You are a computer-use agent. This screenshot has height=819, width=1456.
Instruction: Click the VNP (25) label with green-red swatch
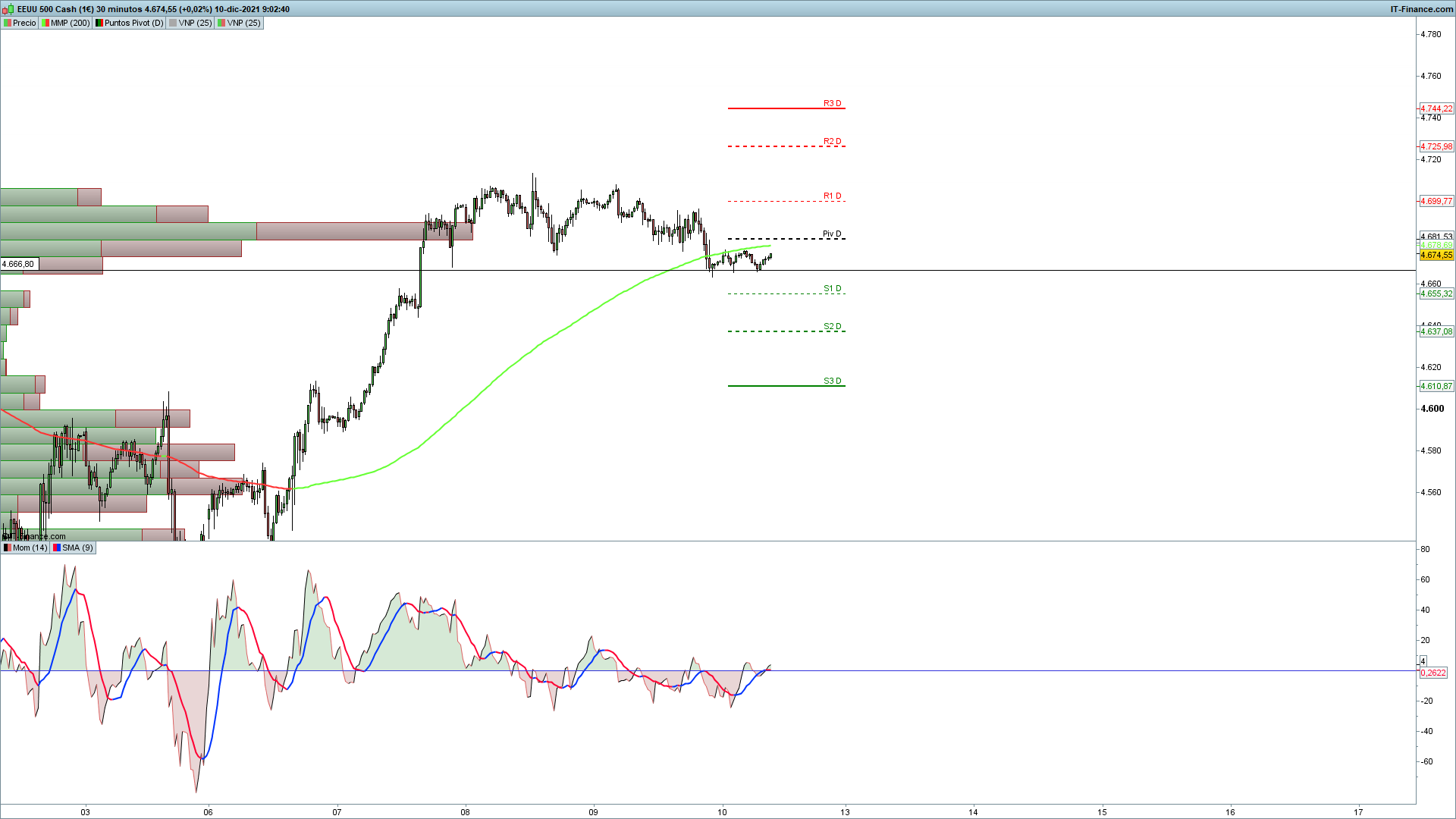240,23
